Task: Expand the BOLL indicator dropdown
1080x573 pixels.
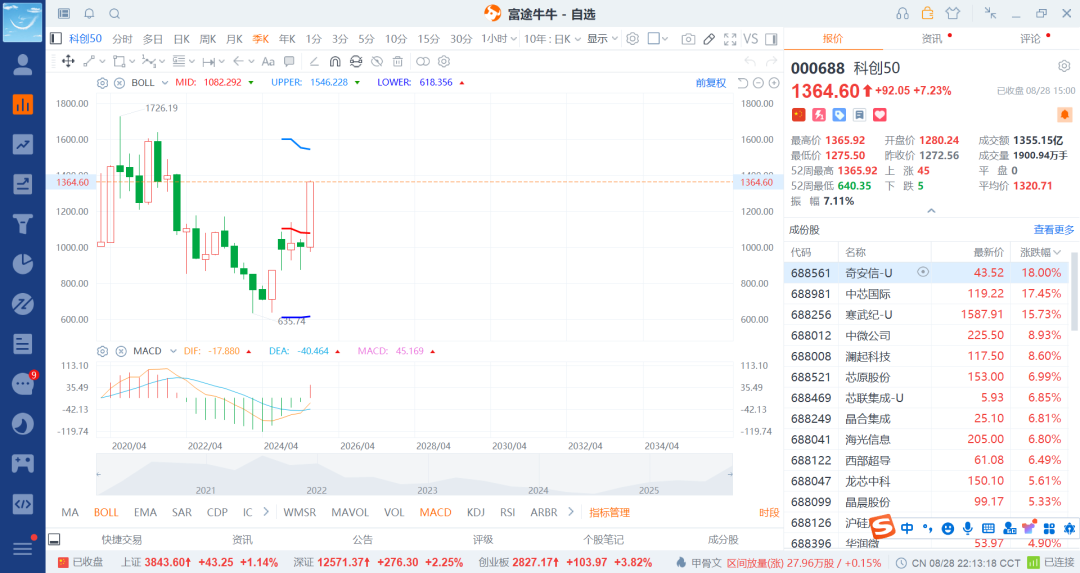Action: [165, 83]
